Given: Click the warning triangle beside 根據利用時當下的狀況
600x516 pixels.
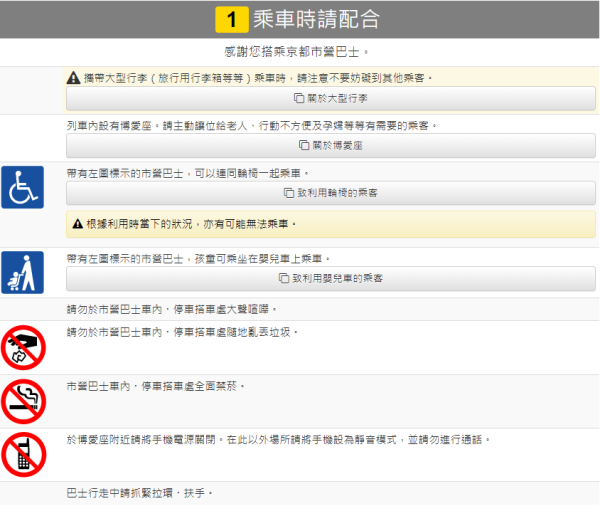Looking at the screenshot, I should click(x=77, y=223).
